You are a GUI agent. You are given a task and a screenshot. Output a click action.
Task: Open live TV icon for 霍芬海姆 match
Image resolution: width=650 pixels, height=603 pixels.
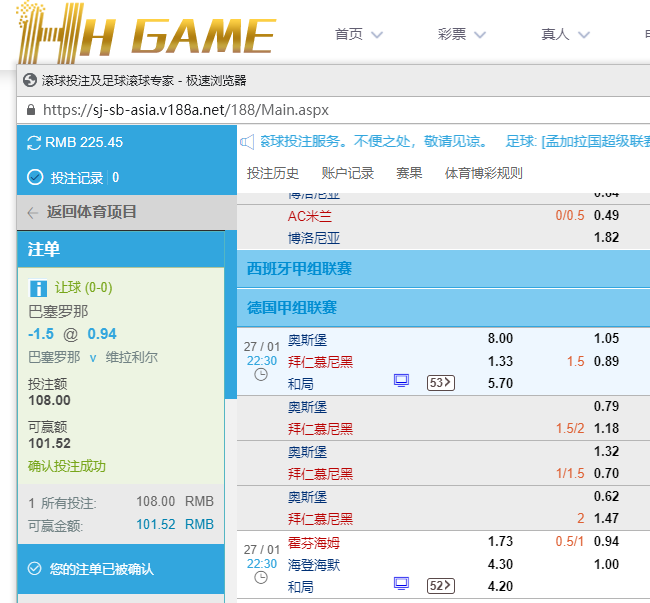pos(401,584)
